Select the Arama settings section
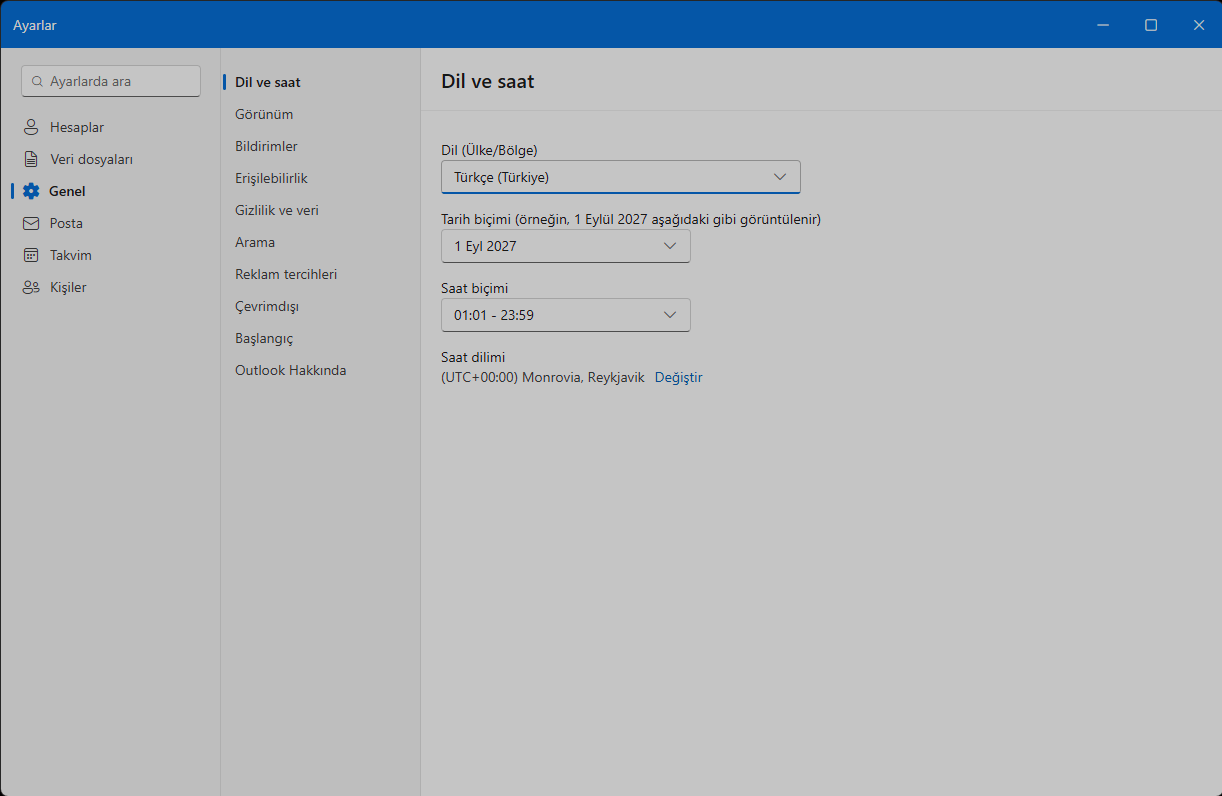This screenshot has height=796, width=1222. pos(255,242)
